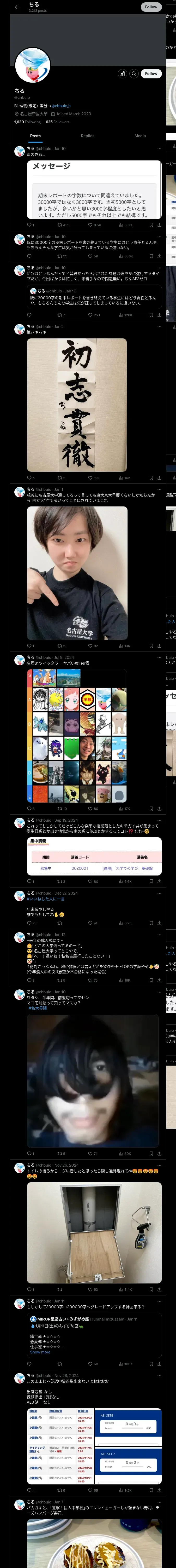
Task: View the 635 Followers list
Action: (x=58, y=122)
